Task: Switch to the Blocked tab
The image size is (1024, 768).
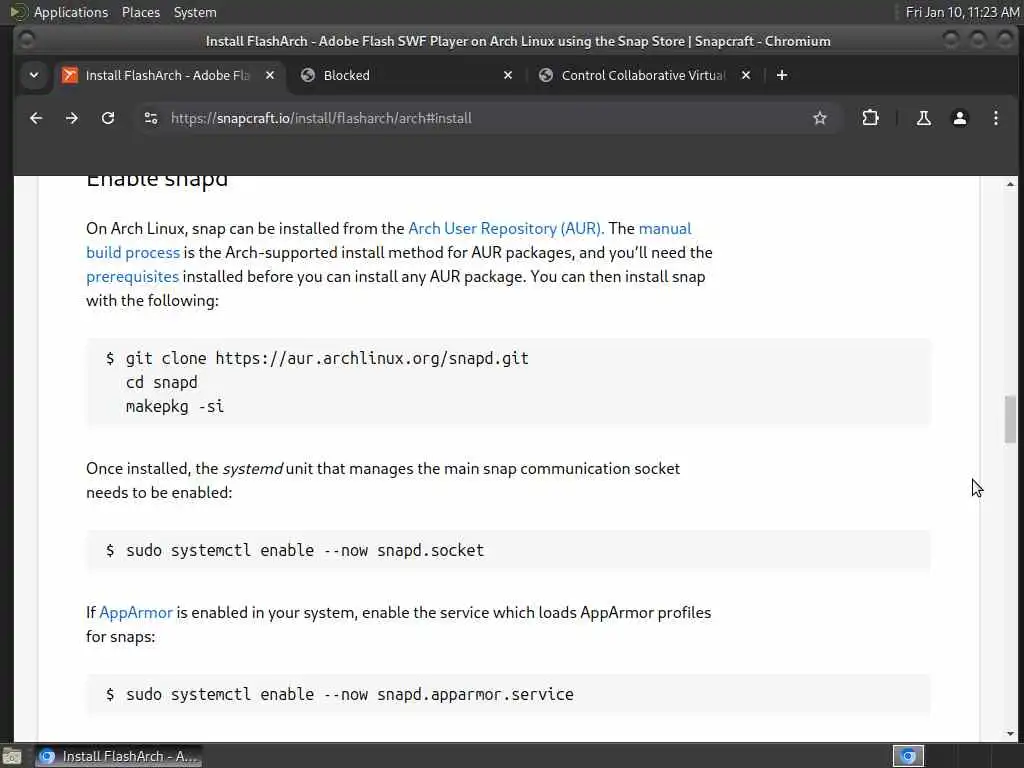Action: 400,75
